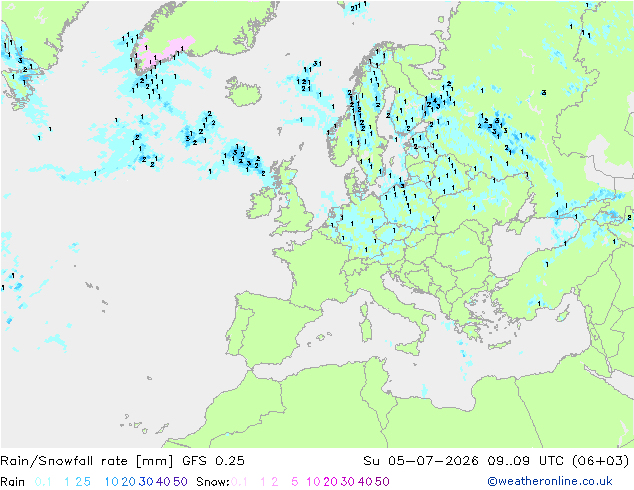
Task: Select the Rain legend value 20
Action: click(129, 482)
